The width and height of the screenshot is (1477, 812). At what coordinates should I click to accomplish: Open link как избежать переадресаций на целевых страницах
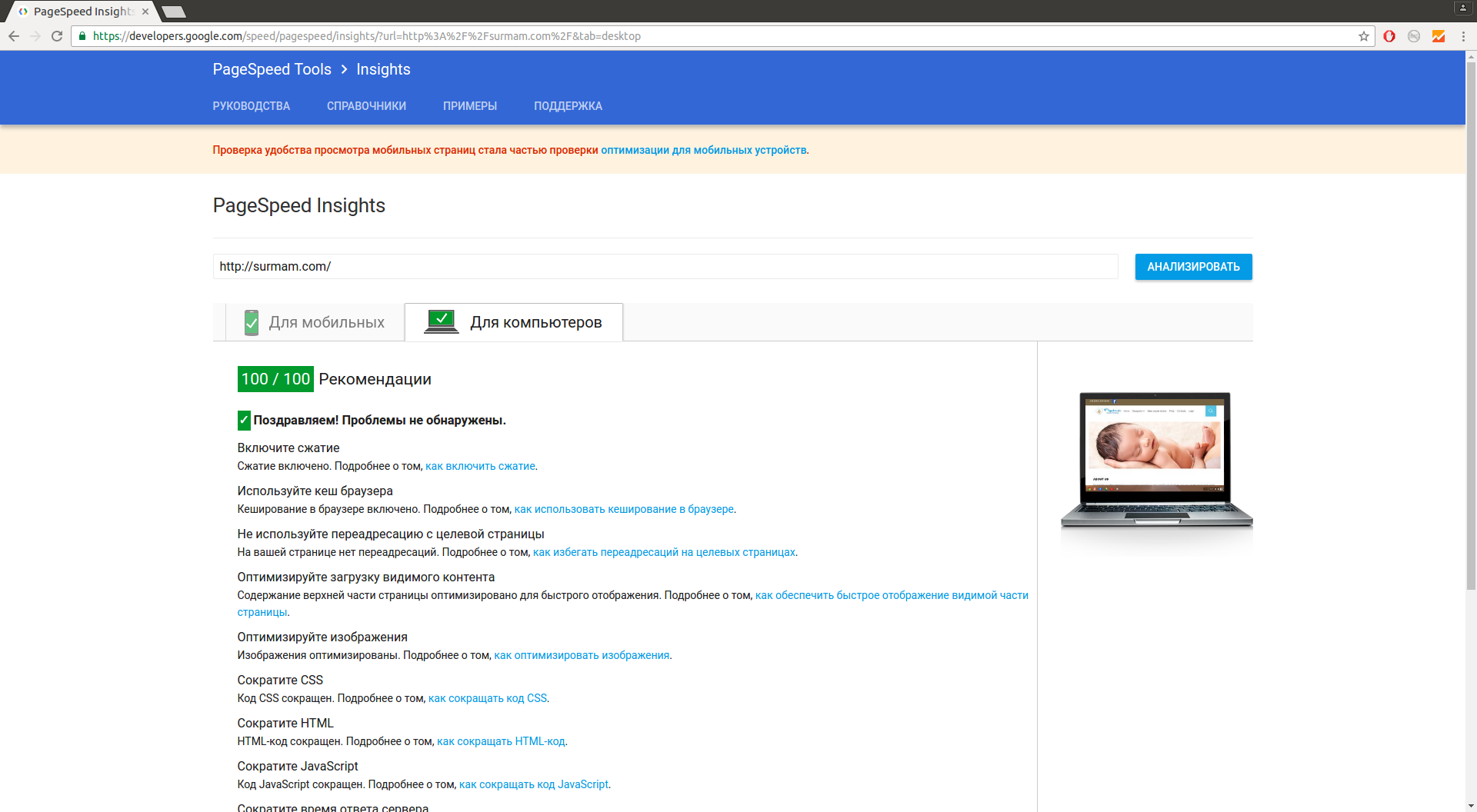click(x=664, y=552)
